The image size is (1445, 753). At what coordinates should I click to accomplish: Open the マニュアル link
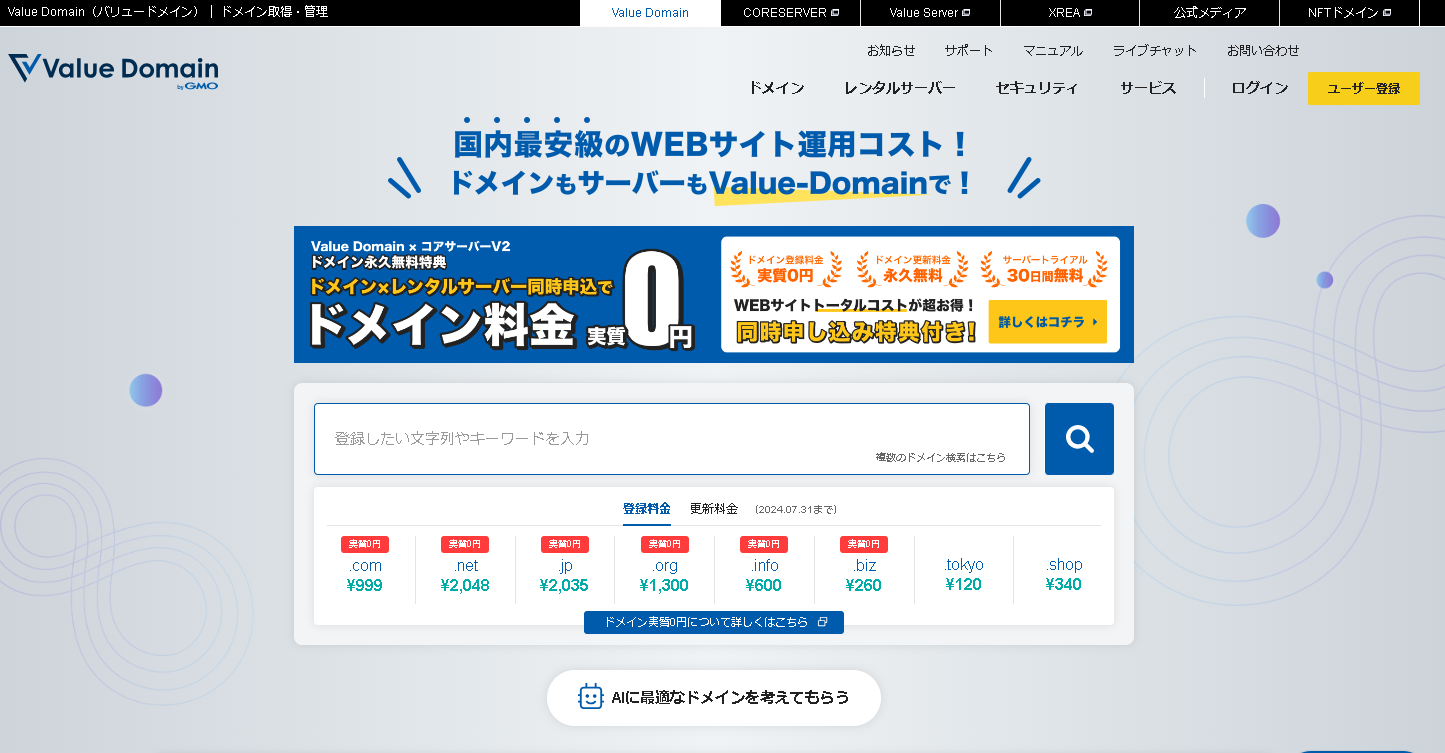click(1053, 50)
